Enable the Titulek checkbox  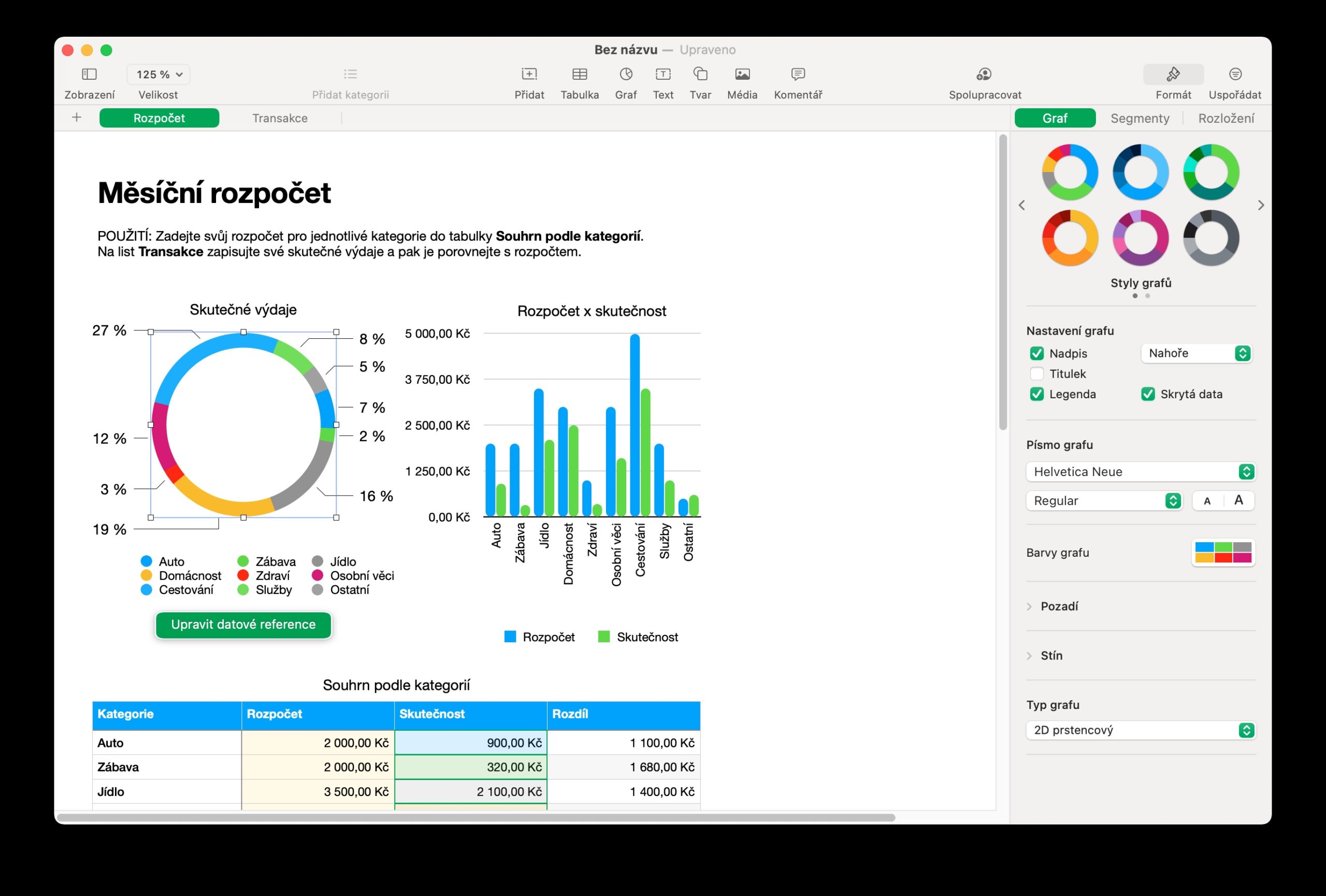pyautogui.click(x=1037, y=374)
